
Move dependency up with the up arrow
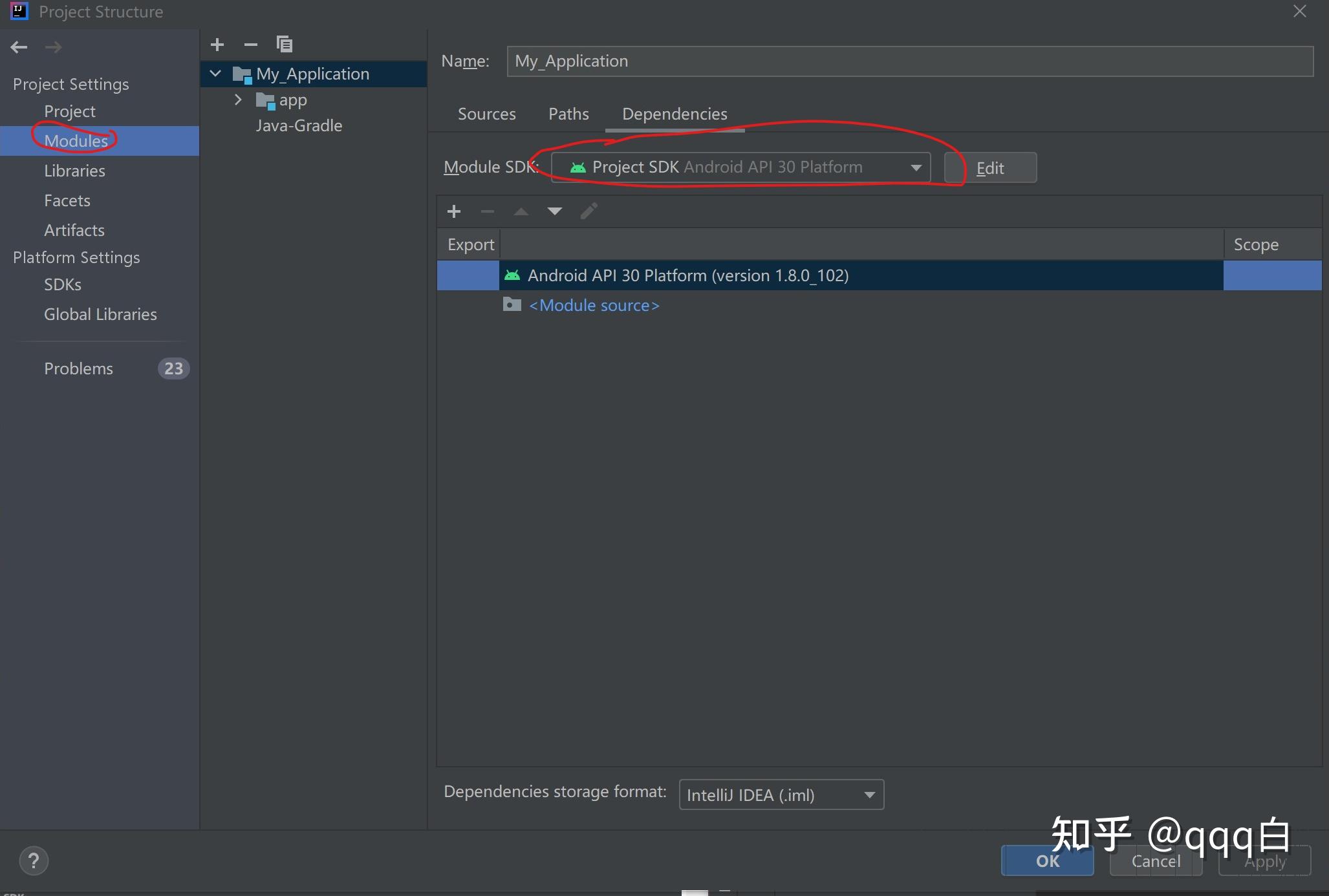(x=521, y=211)
